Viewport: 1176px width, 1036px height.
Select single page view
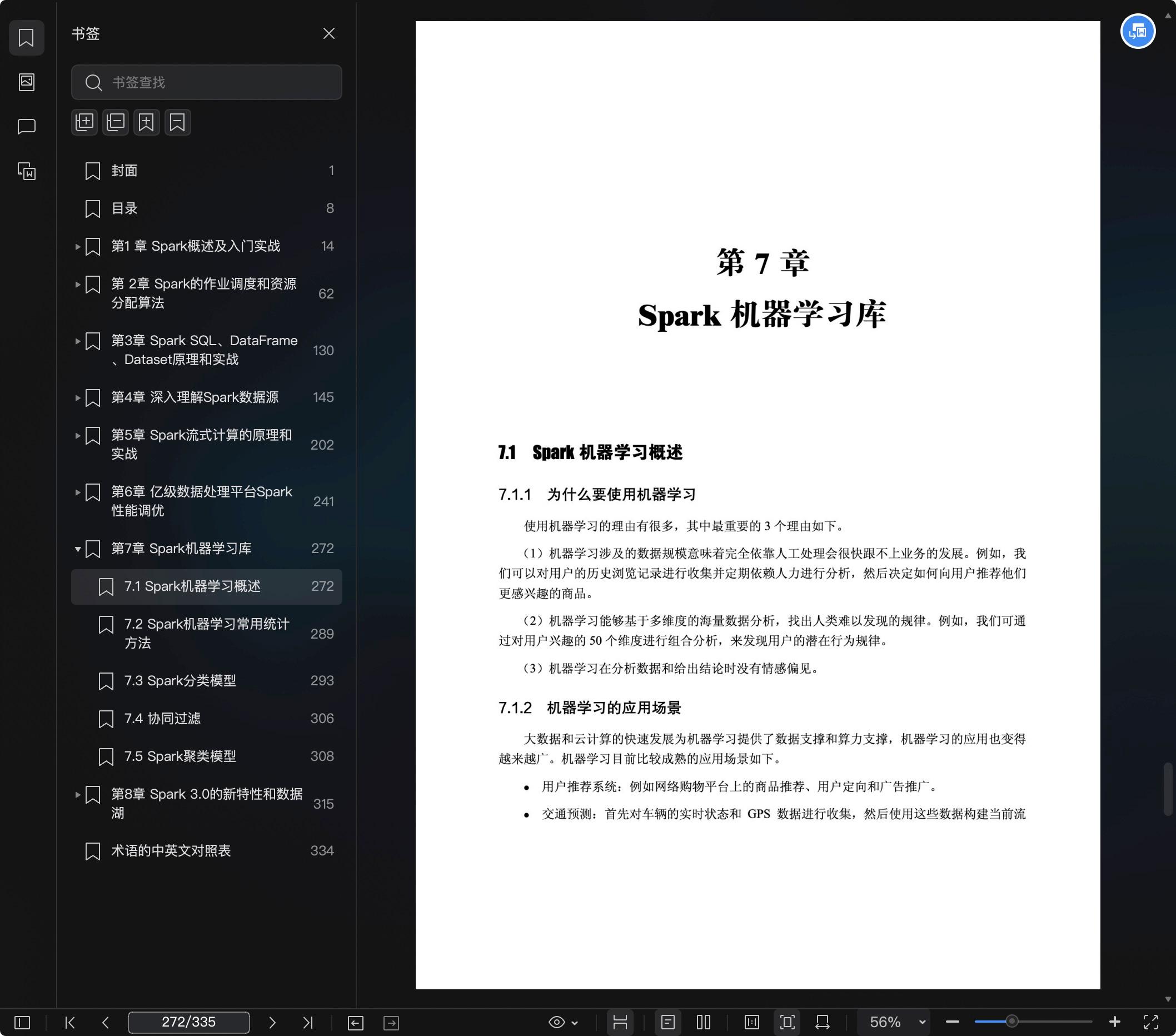coord(668,1022)
